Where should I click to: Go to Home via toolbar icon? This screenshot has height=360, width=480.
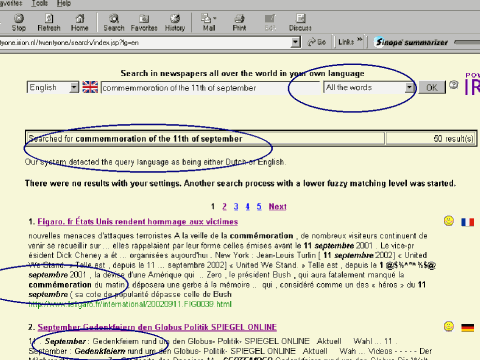pos(79,23)
